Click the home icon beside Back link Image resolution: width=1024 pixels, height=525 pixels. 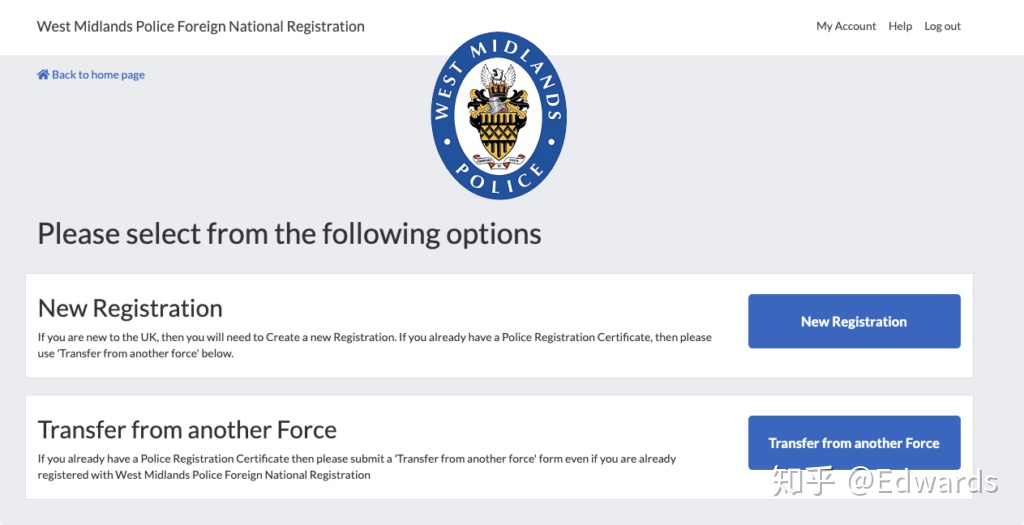[43, 75]
